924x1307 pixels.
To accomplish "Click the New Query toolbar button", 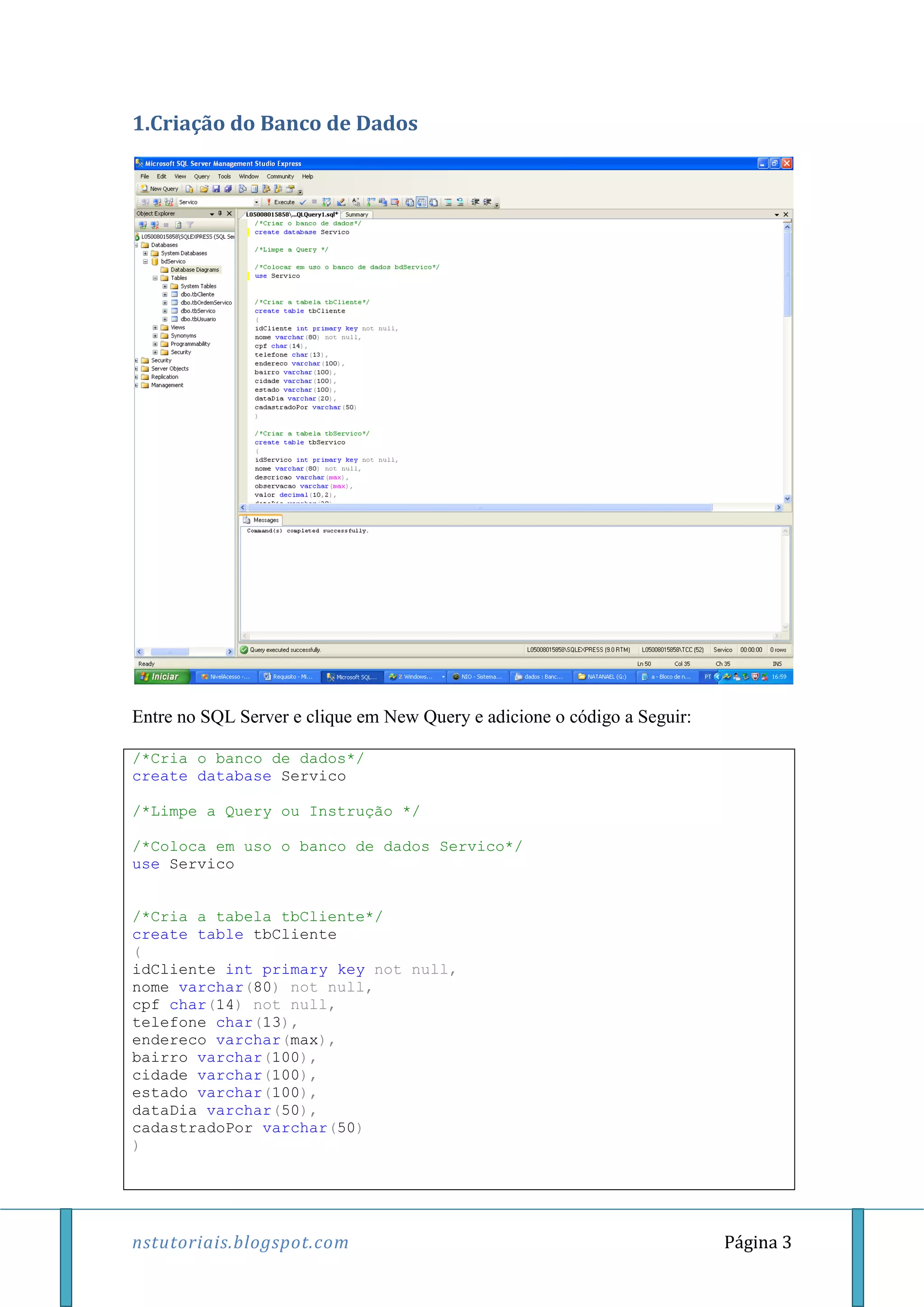I will pyautogui.click(x=159, y=189).
